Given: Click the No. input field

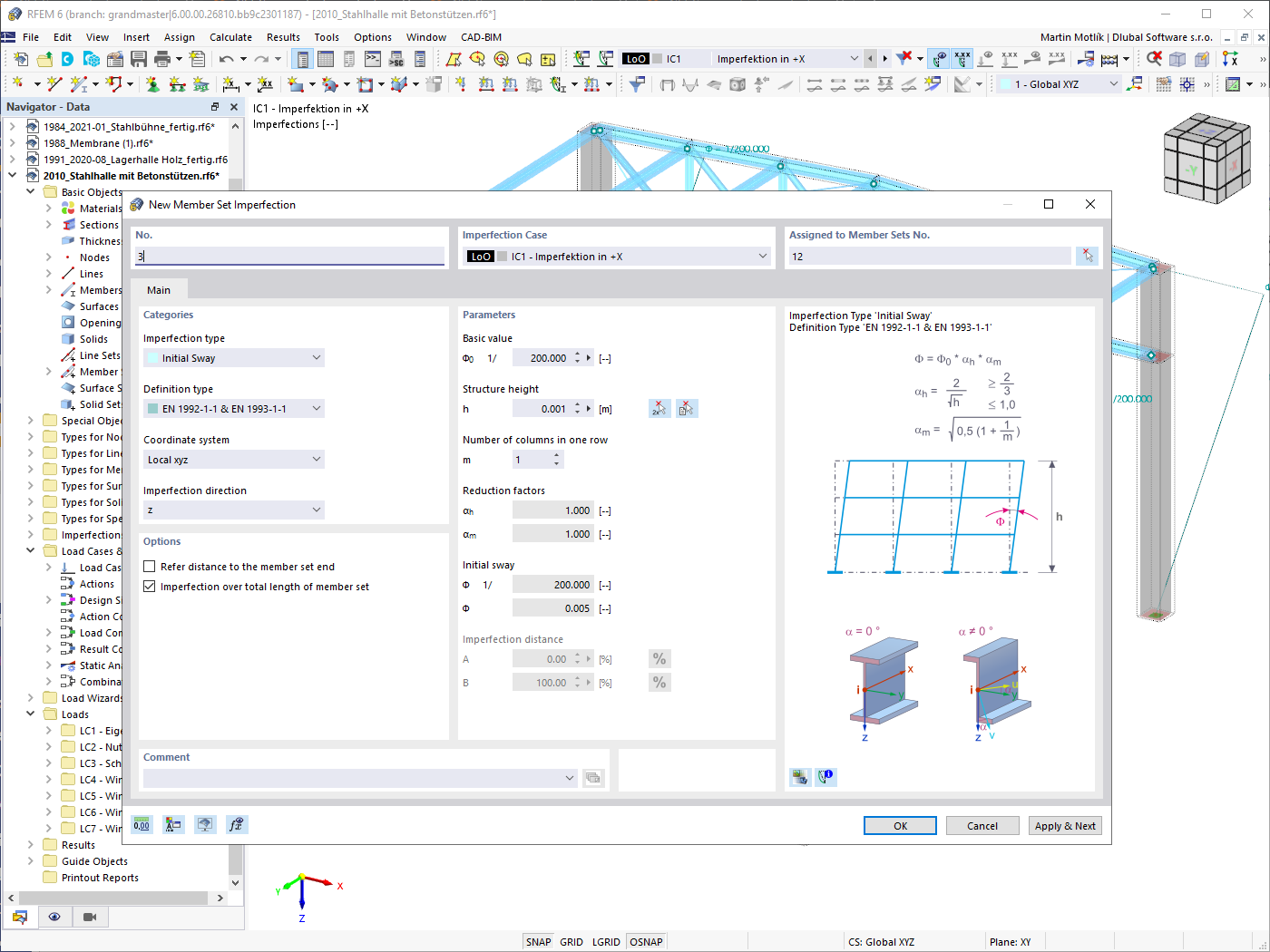Looking at the screenshot, I should coord(290,257).
